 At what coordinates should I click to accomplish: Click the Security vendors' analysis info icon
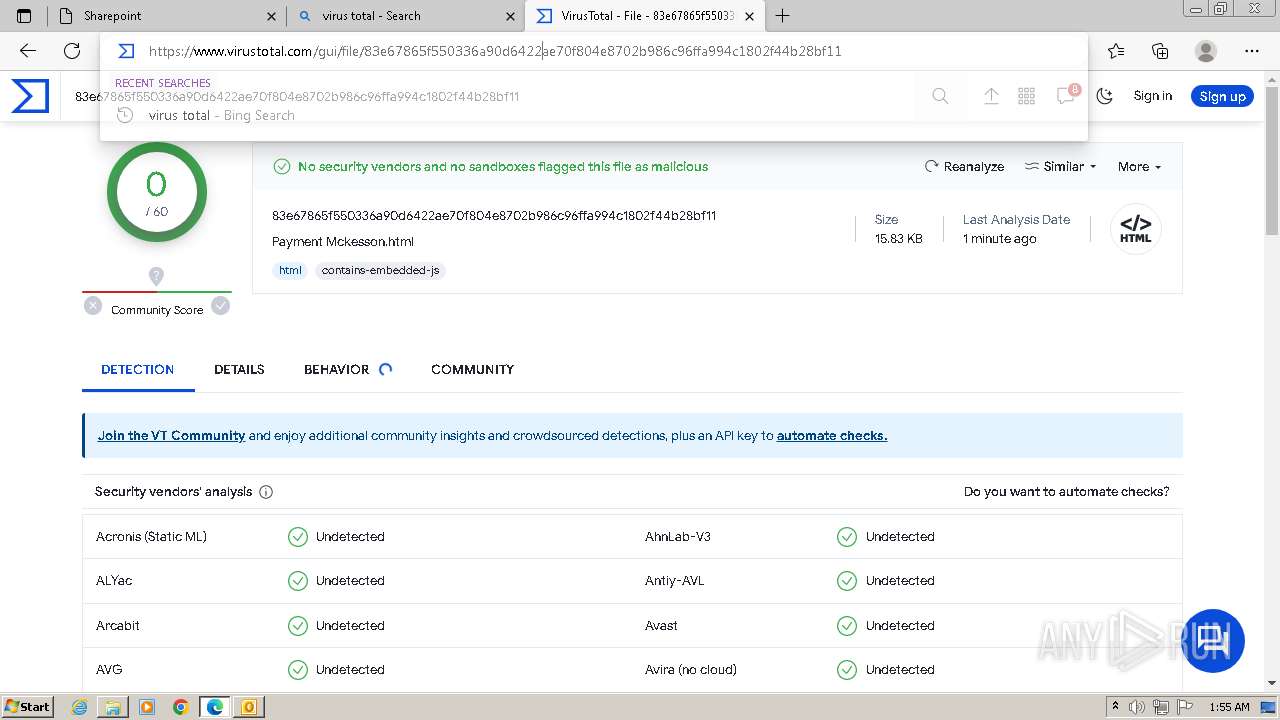pos(266,492)
